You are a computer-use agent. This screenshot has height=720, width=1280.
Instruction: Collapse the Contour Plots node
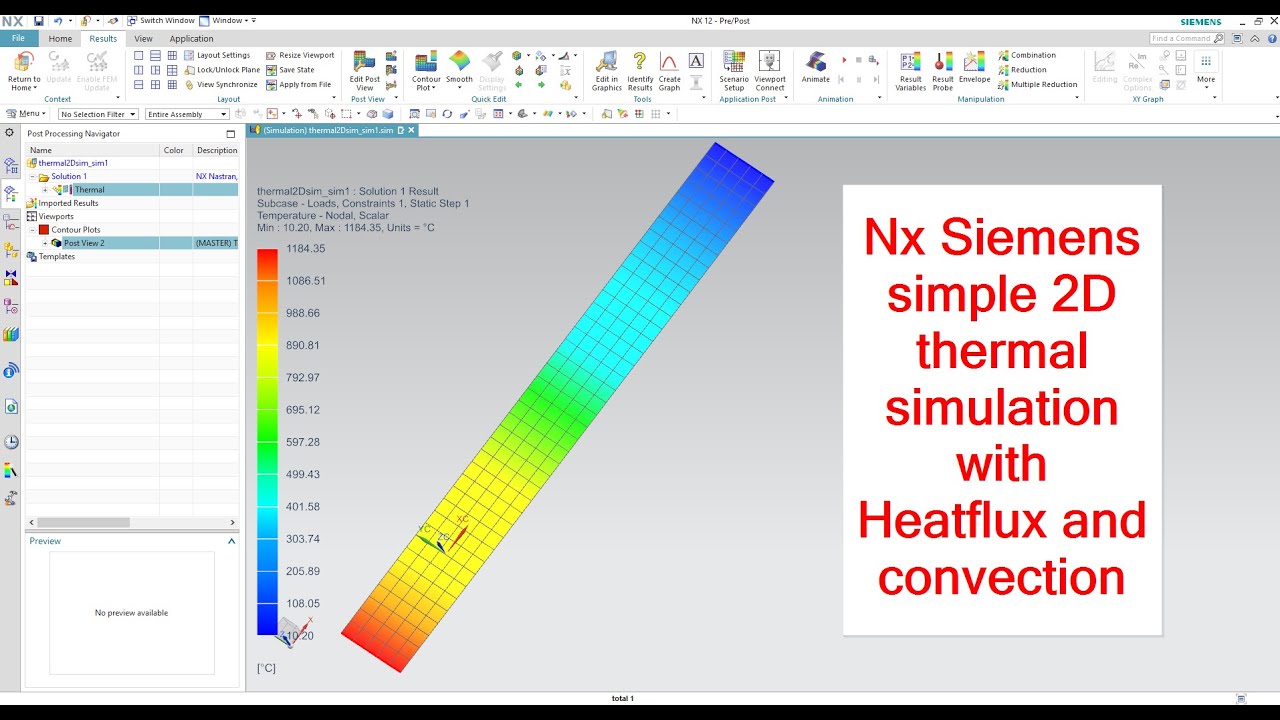pyautogui.click(x=32, y=230)
